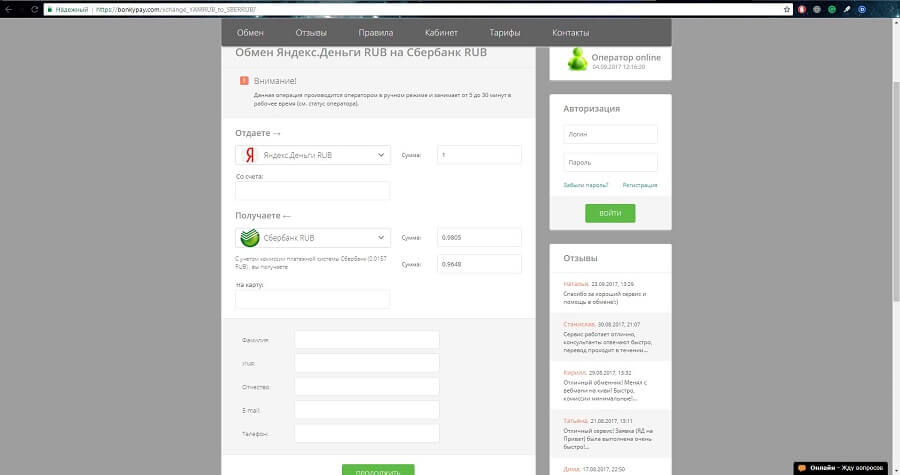
Task: Click the green ВОЙТИ login button
Action: point(610,213)
